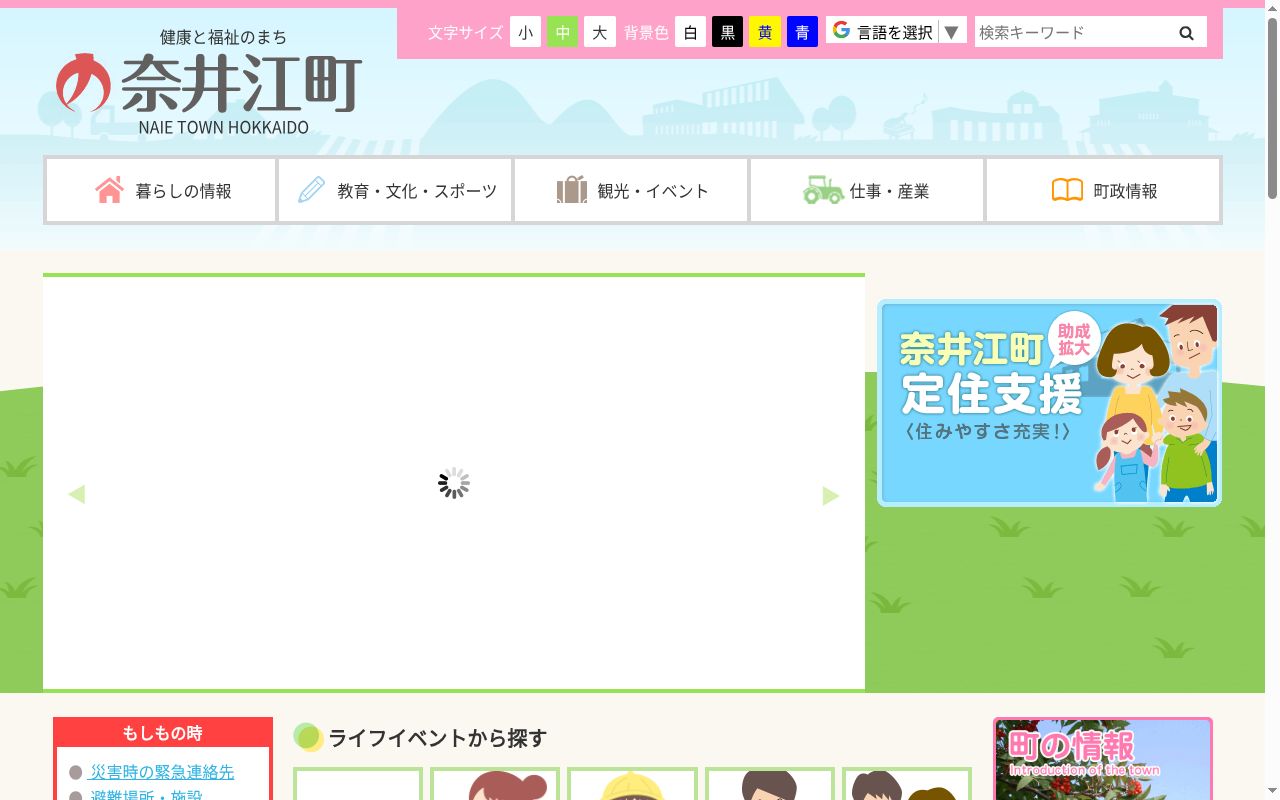Screen dimensions: 1280x800
Task: Open the 言語を選択 language dropdown
Action: [x=896, y=32]
